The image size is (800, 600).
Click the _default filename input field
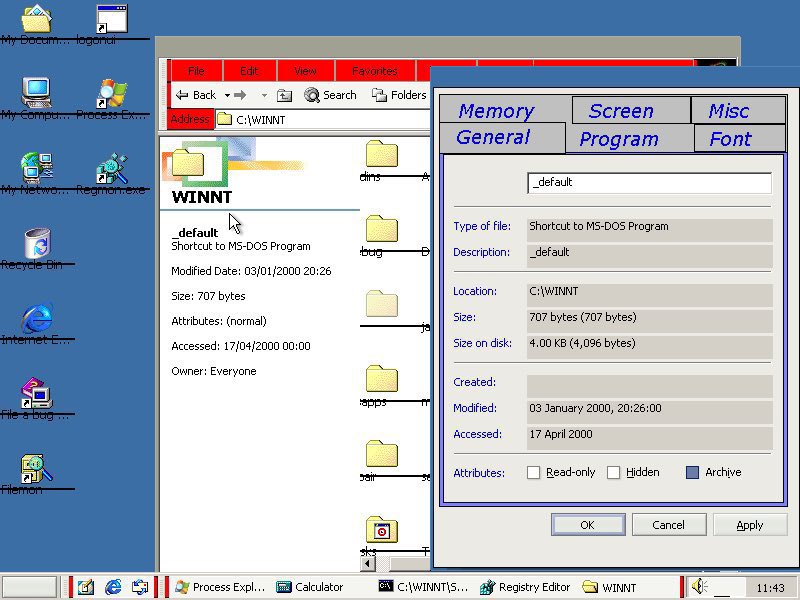649,183
